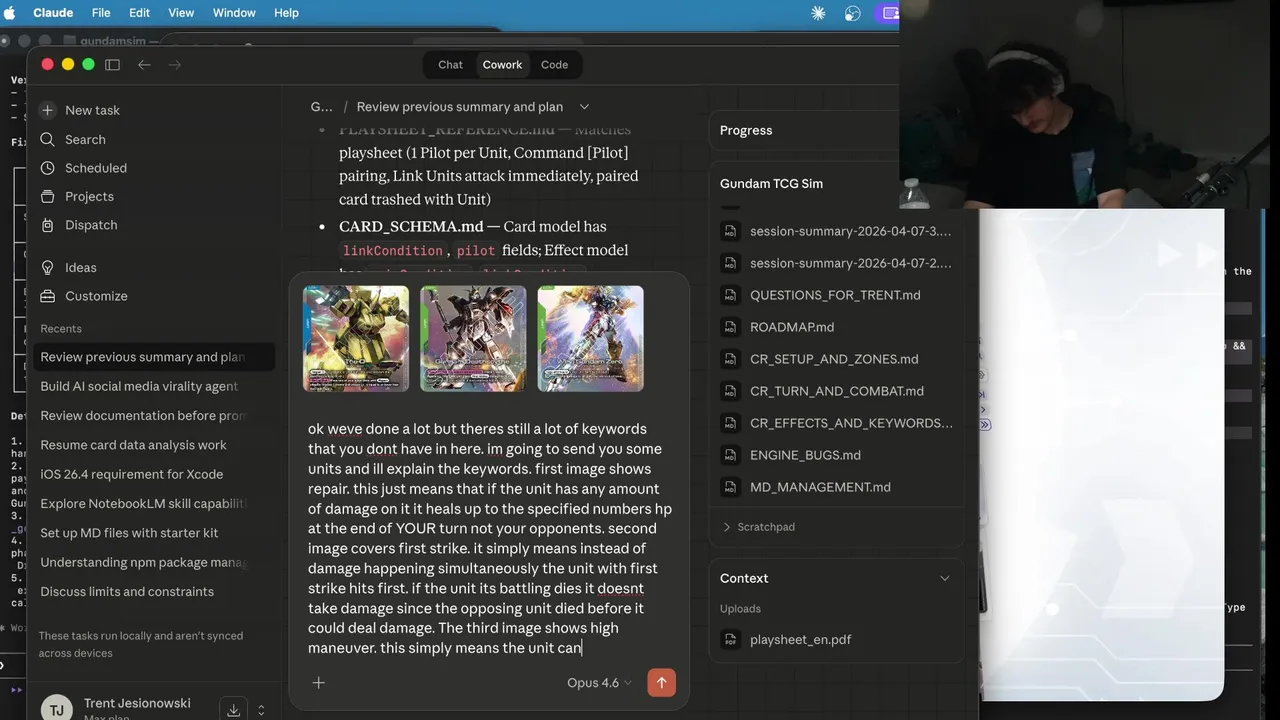
Task: Open recent Discuss limits and constraints
Action: pyautogui.click(x=152, y=591)
